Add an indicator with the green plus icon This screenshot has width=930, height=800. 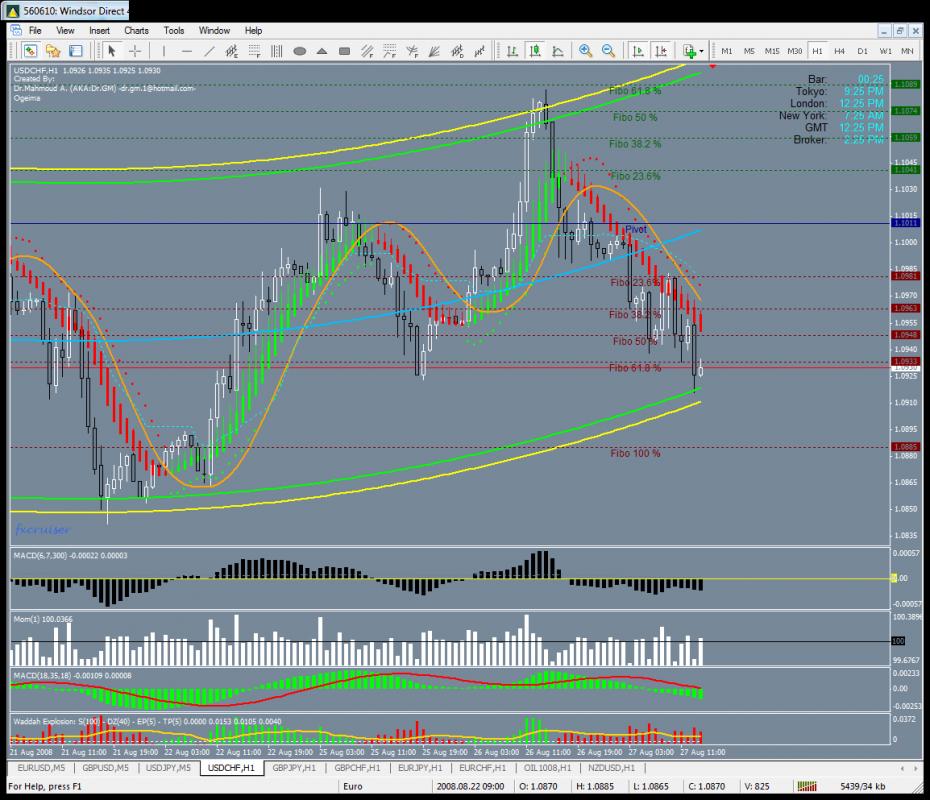tap(689, 51)
